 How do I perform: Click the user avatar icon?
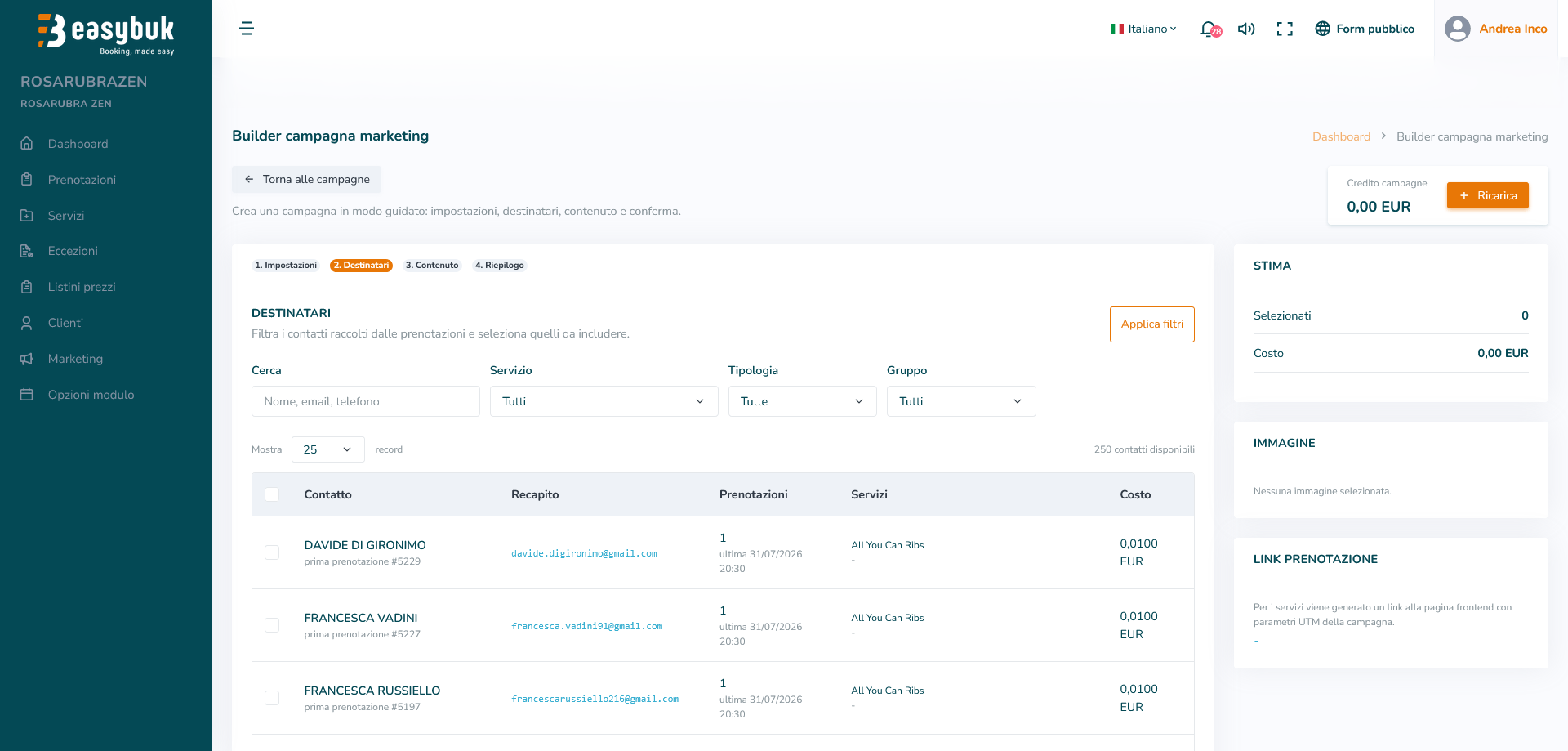tap(1458, 29)
